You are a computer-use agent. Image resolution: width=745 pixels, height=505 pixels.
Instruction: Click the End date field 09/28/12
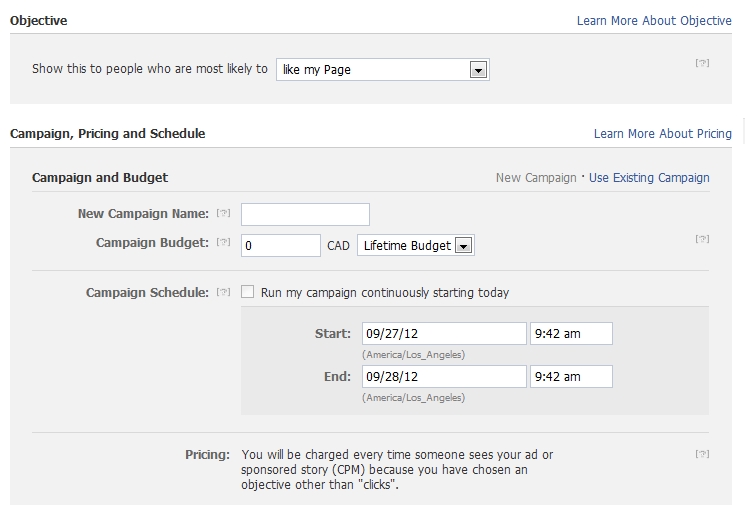pos(444,376)
